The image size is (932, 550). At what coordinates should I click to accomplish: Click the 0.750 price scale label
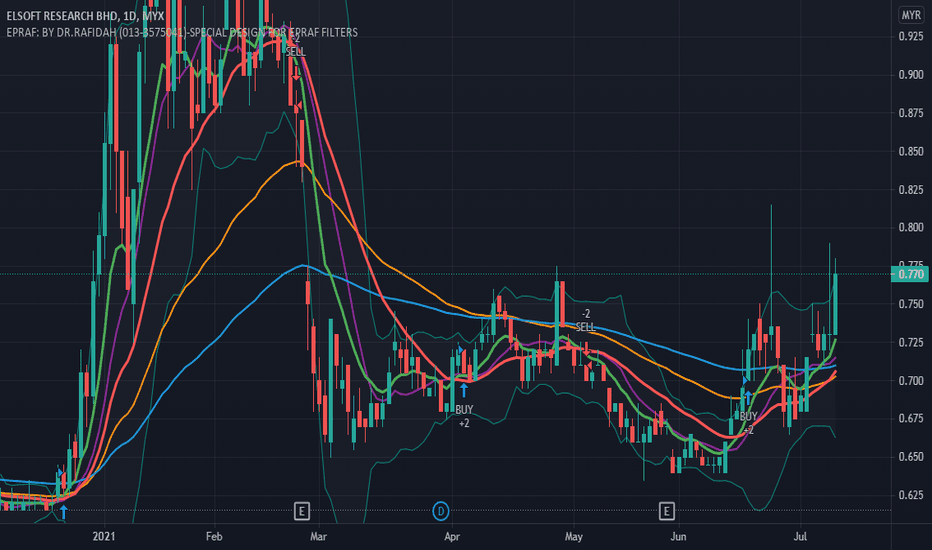911,304
